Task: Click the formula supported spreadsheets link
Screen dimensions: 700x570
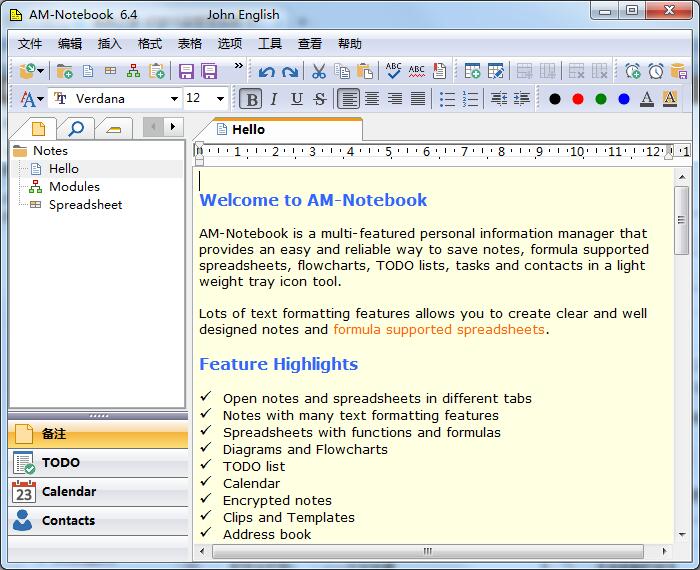Action: pos(439,330)
